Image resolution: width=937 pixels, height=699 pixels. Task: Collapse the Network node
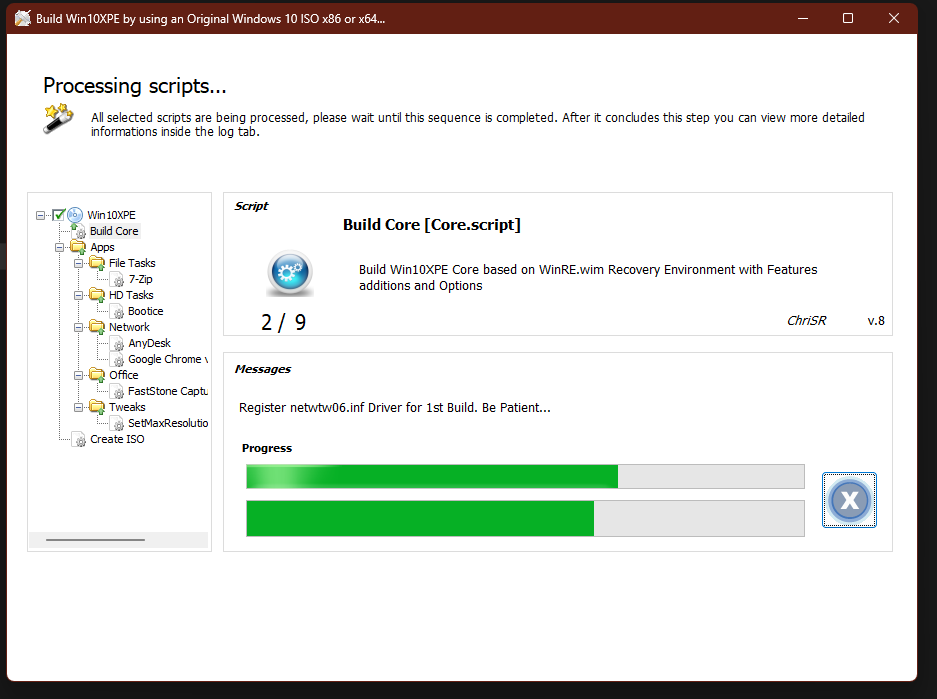click(x=78, y=327)
